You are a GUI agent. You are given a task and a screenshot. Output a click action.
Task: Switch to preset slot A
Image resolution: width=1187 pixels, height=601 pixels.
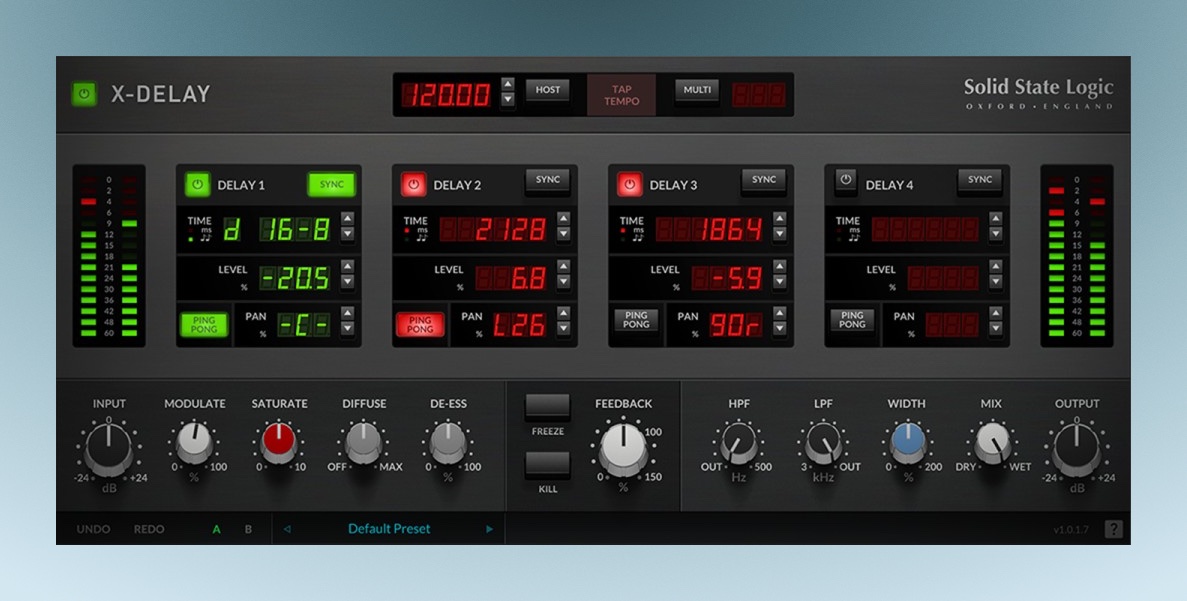coord(217,529)
